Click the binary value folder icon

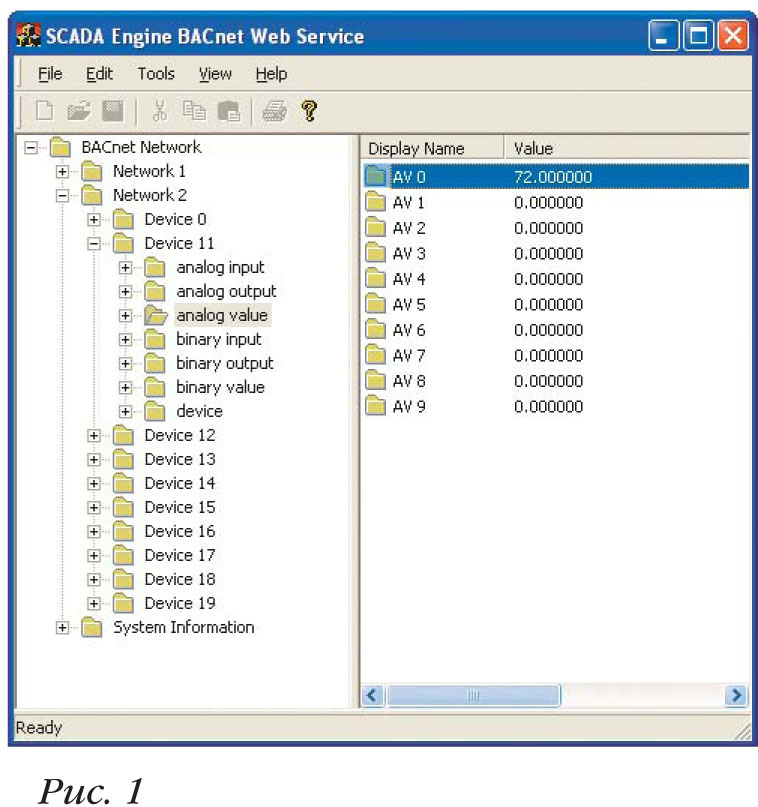point(155,388)
